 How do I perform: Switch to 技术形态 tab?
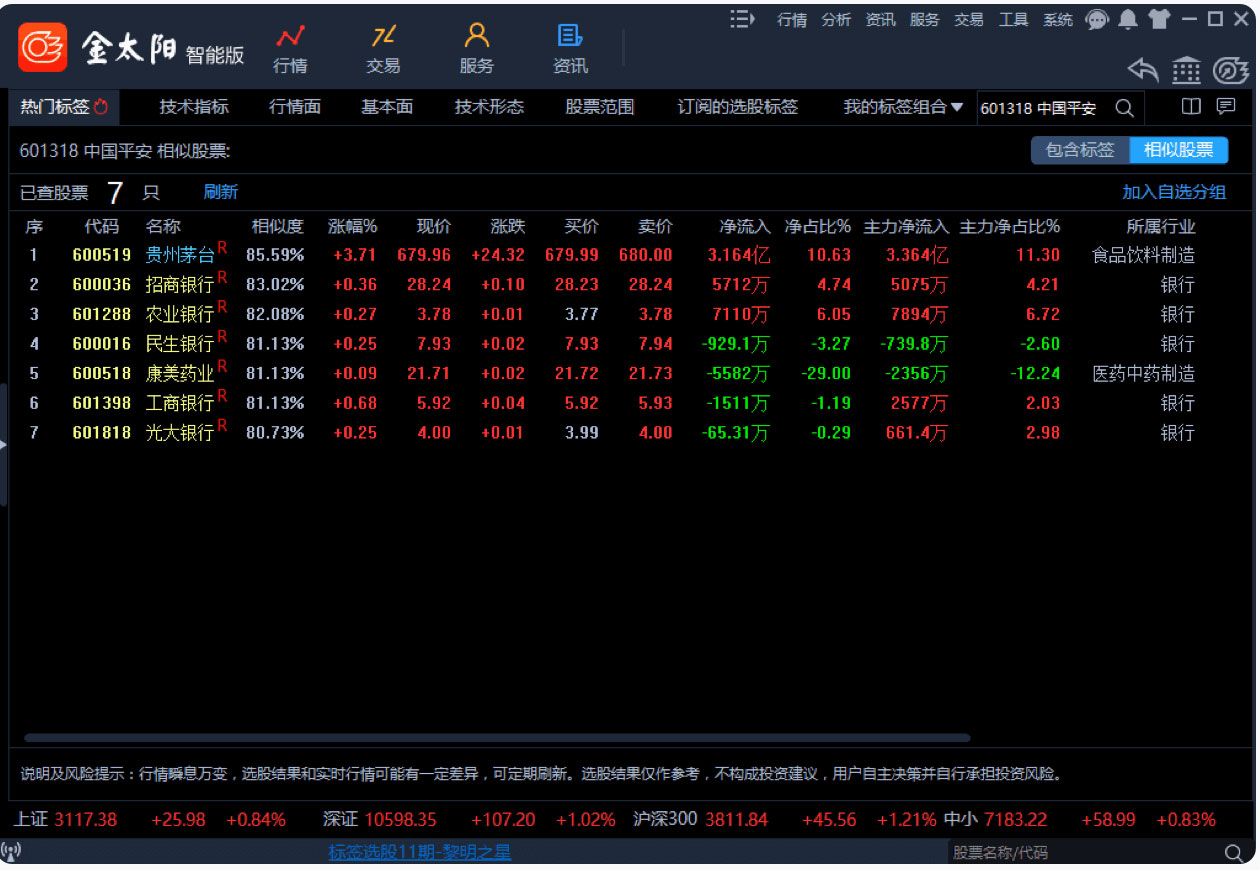pyautogui.click(x=489, y=107)
